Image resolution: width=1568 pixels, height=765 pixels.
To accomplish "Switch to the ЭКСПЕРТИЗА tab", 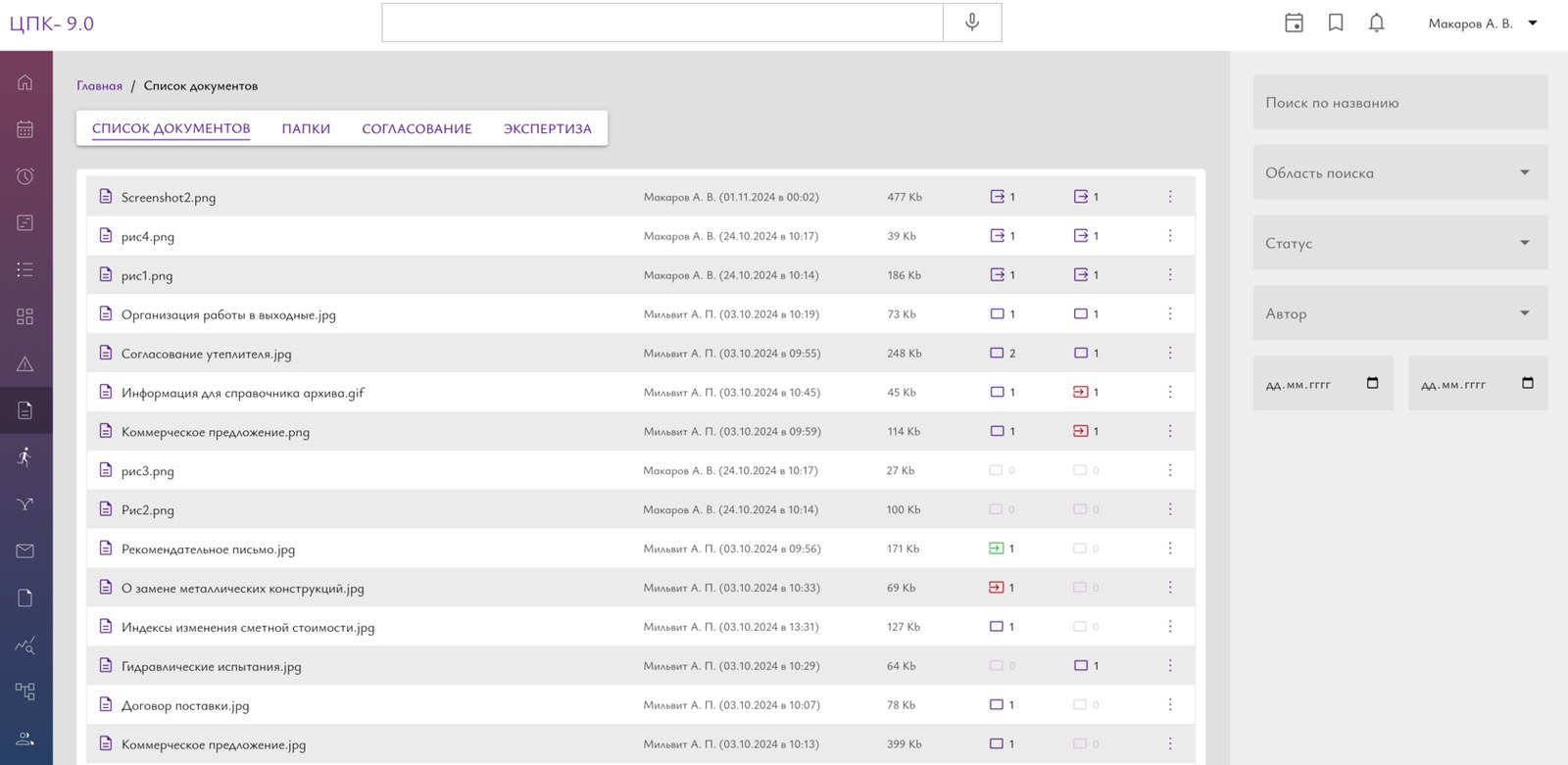I will [x=548, y=128].
